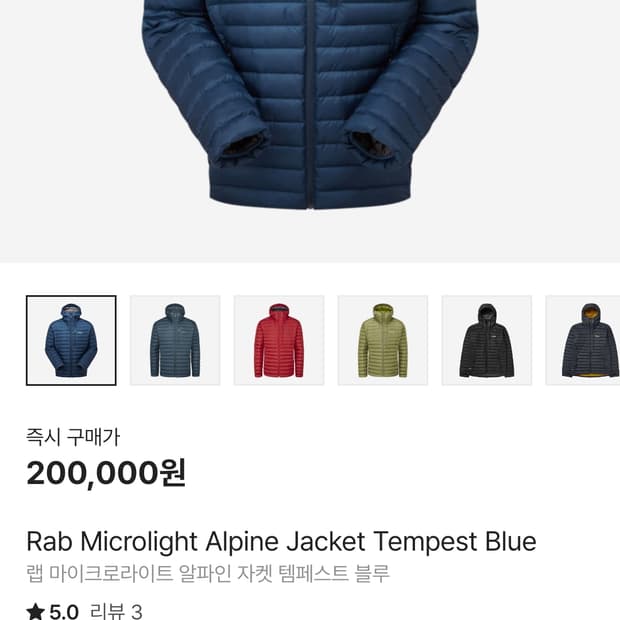Open the main blue jacket product image
The height and width of the screenshot is (620, 620).
(x=310, y=131)
